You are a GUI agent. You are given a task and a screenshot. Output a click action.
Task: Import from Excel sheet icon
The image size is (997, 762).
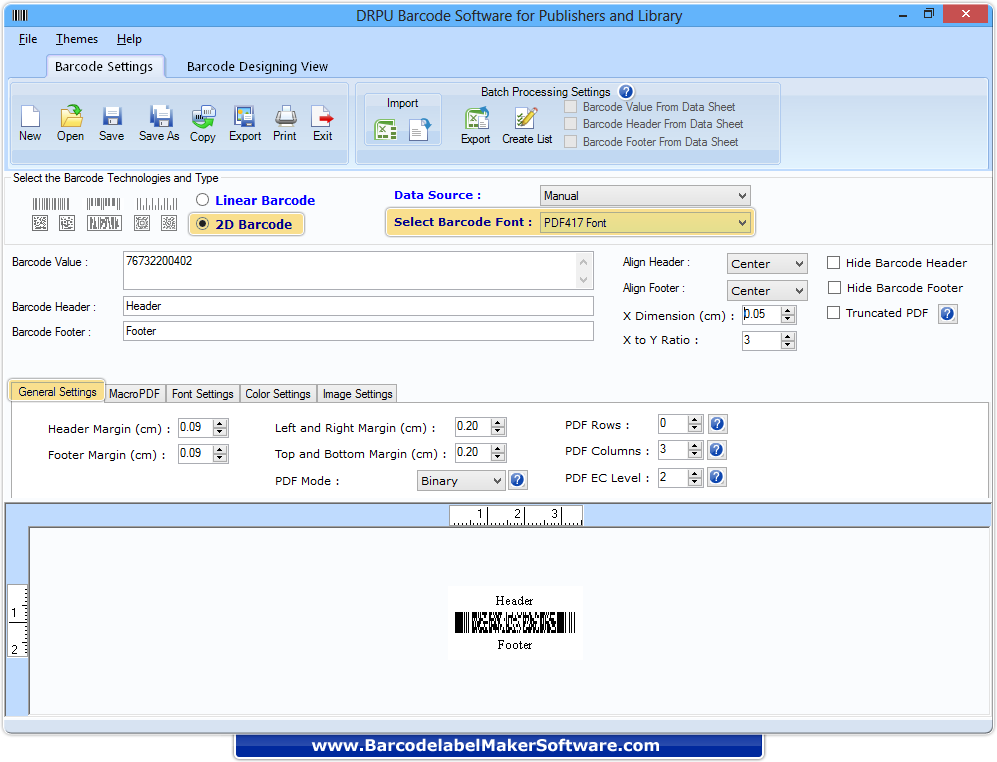pos(386,130)
